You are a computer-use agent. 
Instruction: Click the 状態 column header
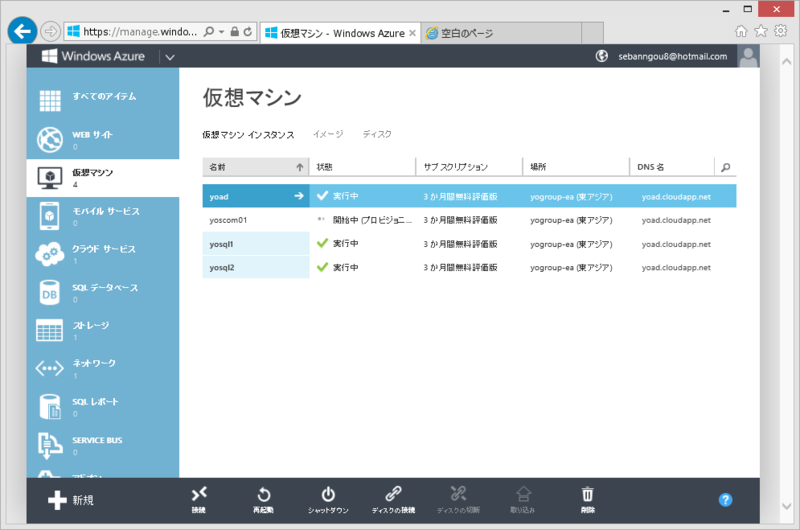click(363, 167)
